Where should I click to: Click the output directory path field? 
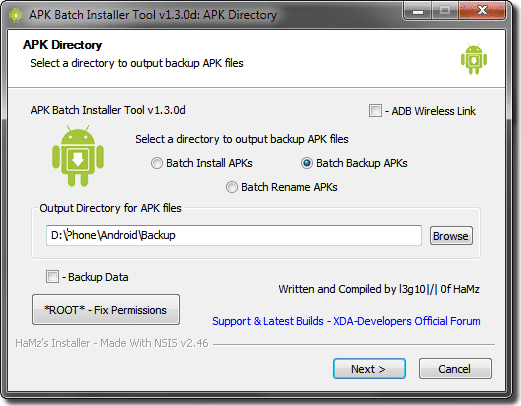pyautogui.click(x=234, y=235)
